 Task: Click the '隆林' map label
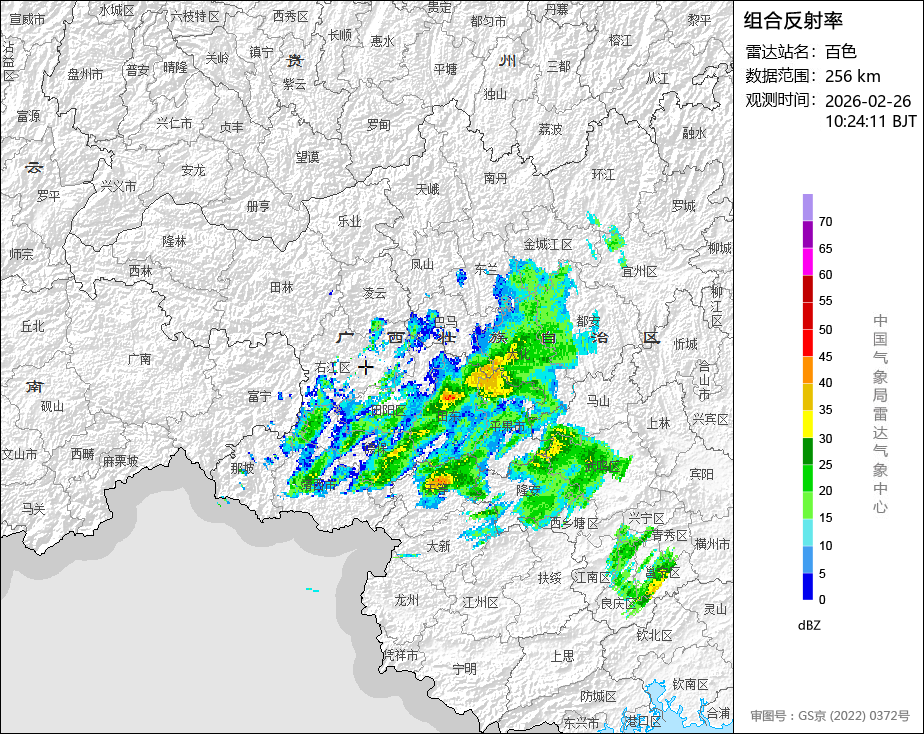(x=174, y=241)
